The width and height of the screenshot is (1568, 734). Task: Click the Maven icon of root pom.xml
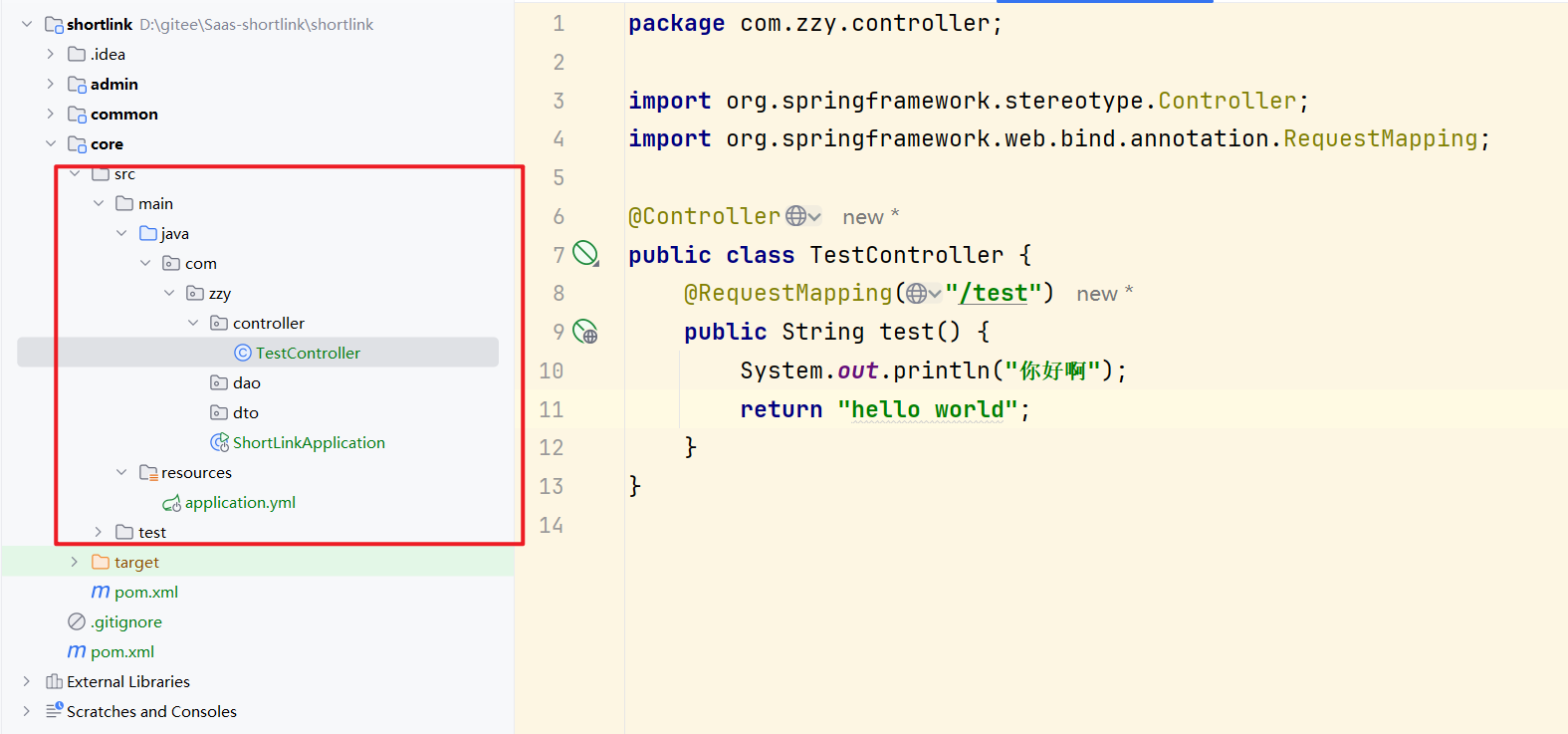pos(77,651)
